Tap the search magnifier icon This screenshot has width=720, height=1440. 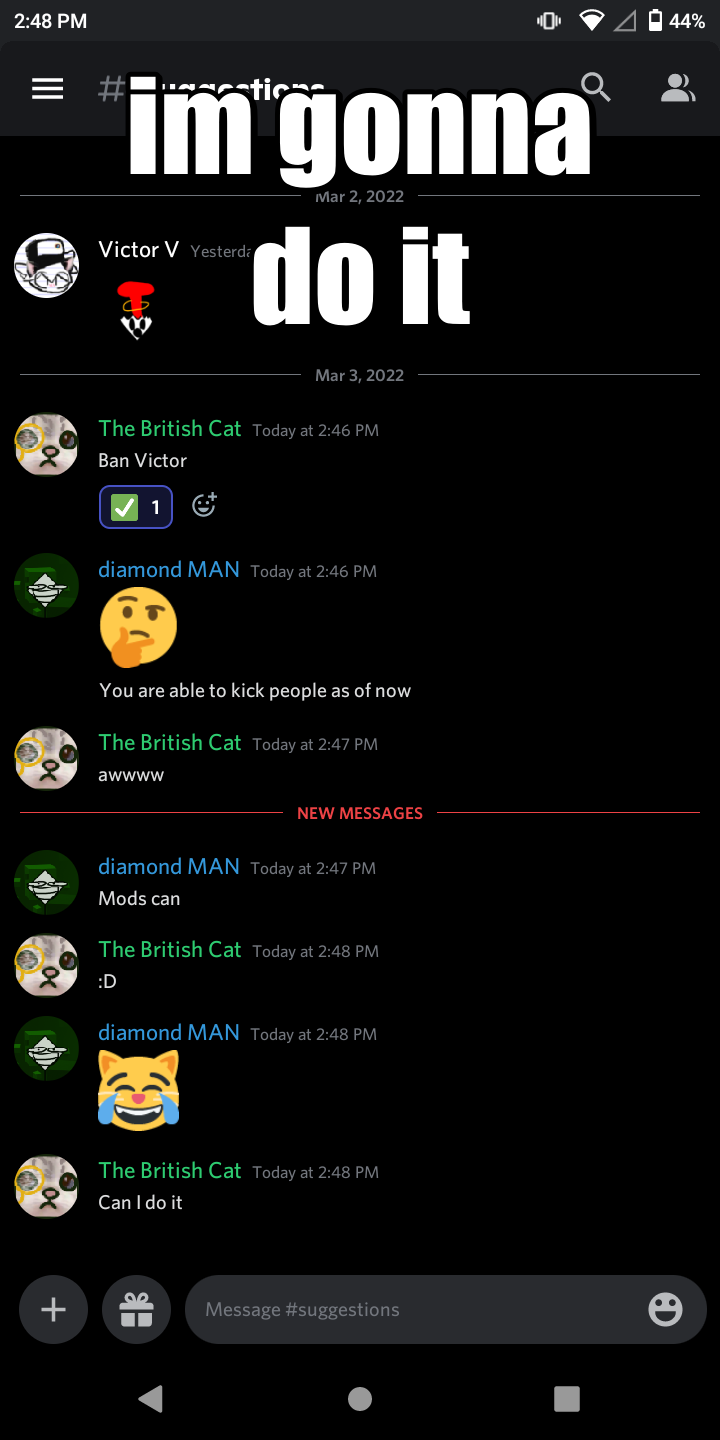pos(595,88)
